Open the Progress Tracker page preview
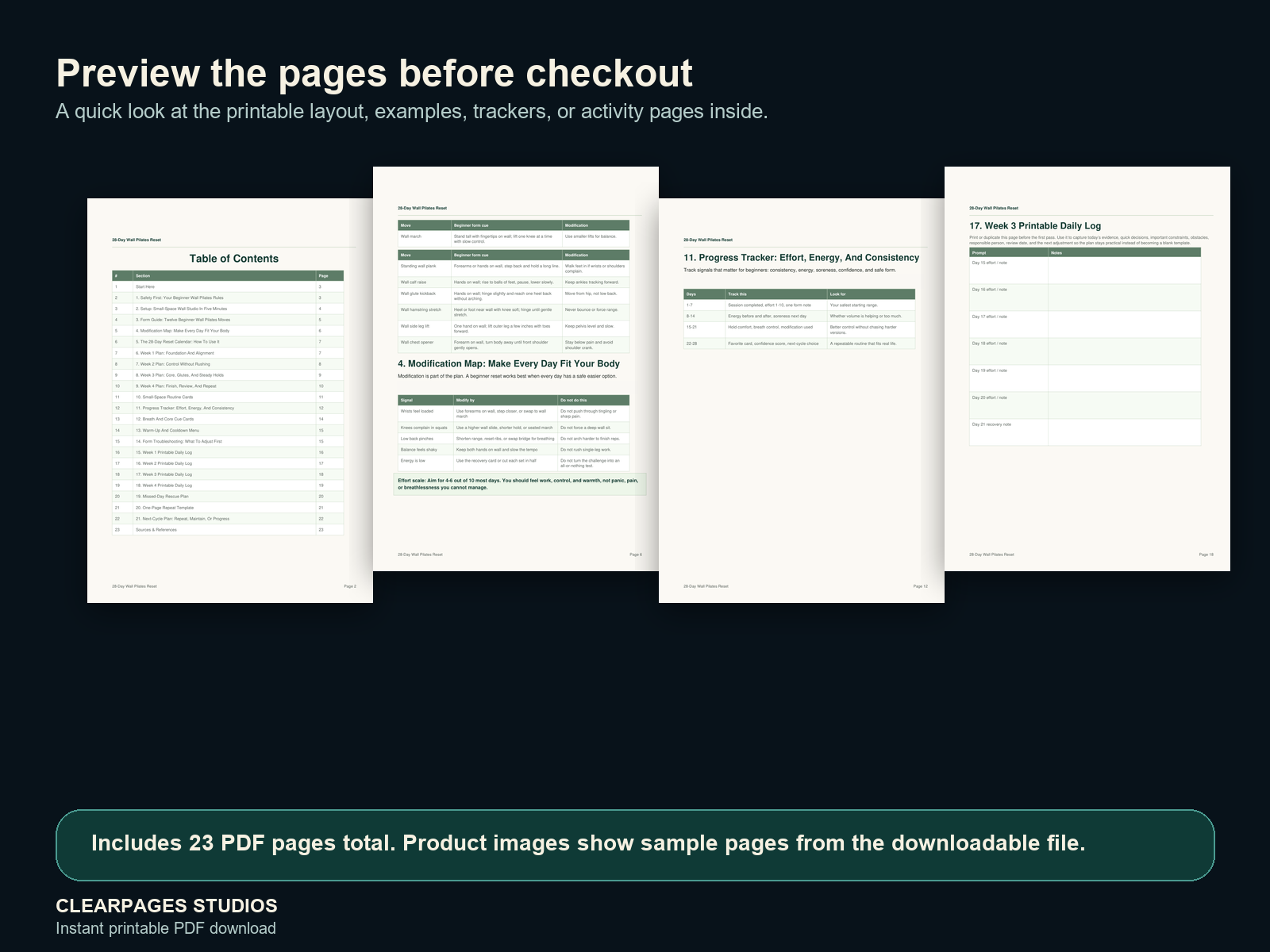1270x952 pixels. click(x=802, y=401)
